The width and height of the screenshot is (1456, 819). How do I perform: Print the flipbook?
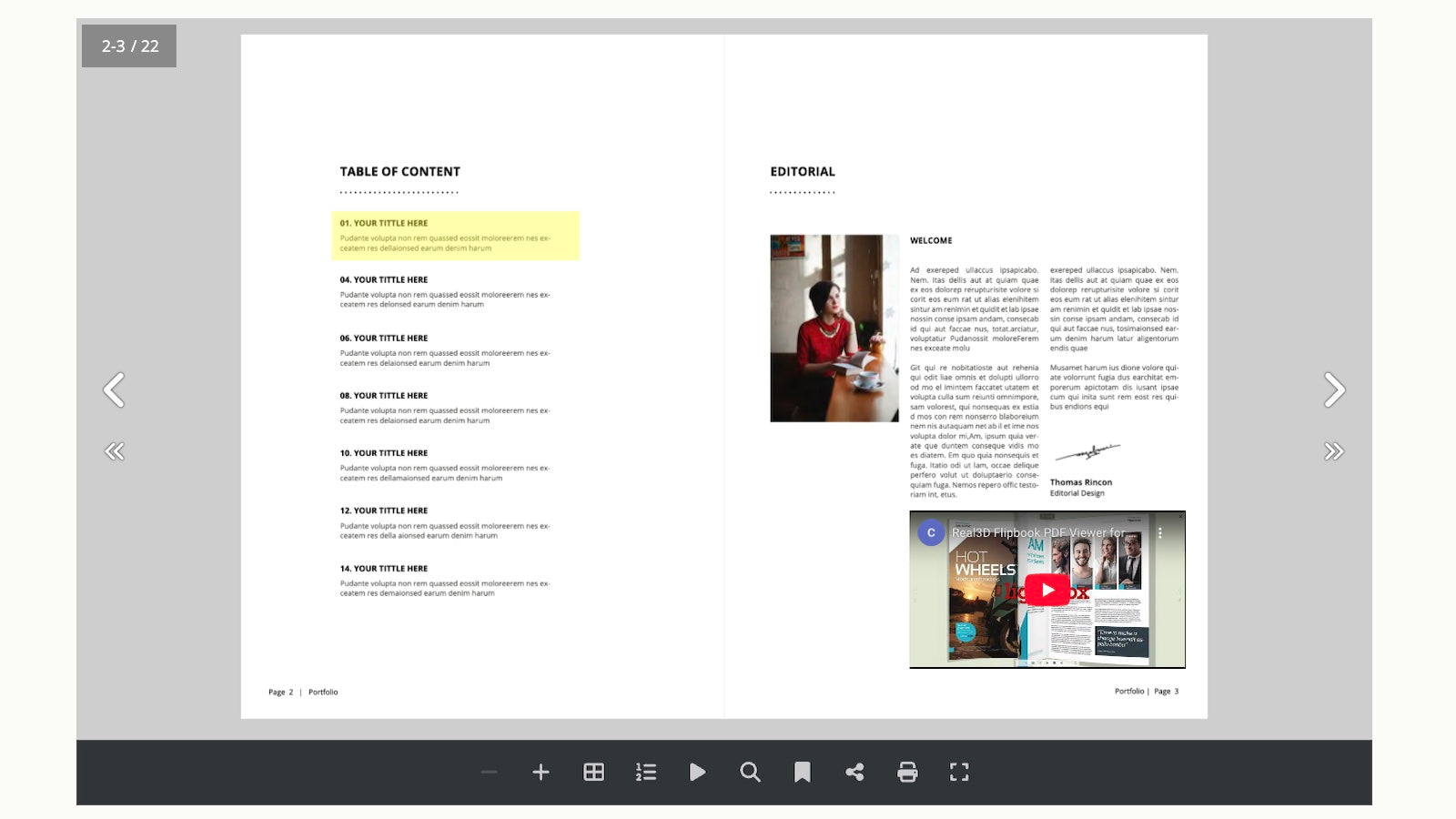pyautogui.click(x=907, y=771)
